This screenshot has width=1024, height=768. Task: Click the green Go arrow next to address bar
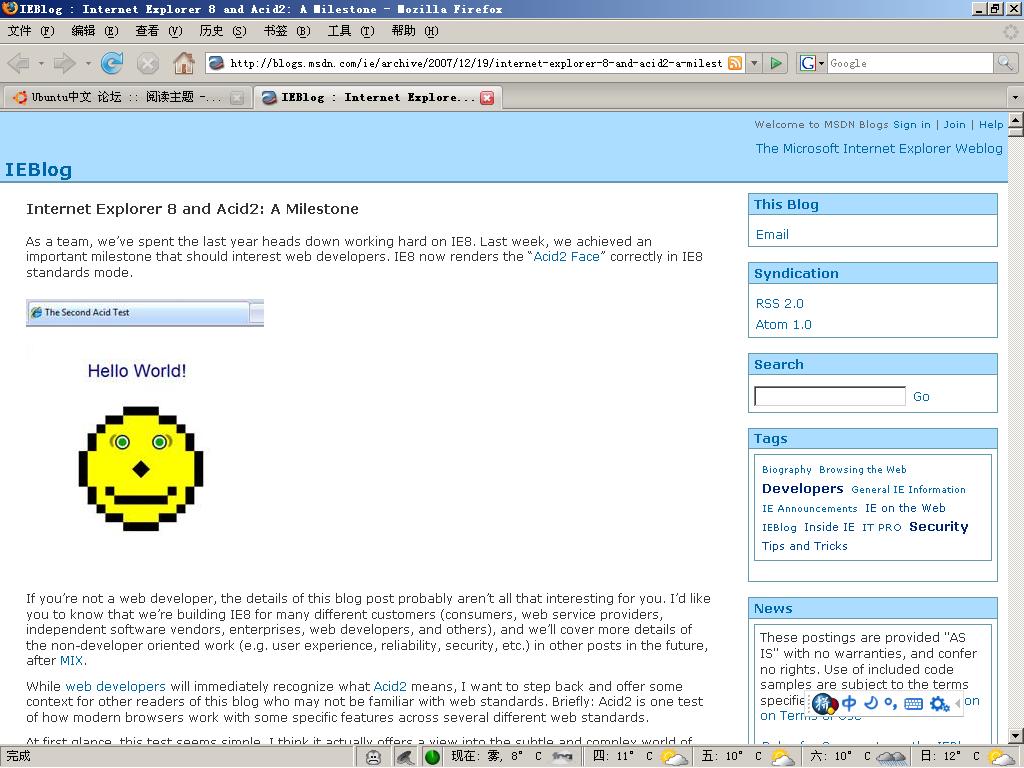[776, 63]
